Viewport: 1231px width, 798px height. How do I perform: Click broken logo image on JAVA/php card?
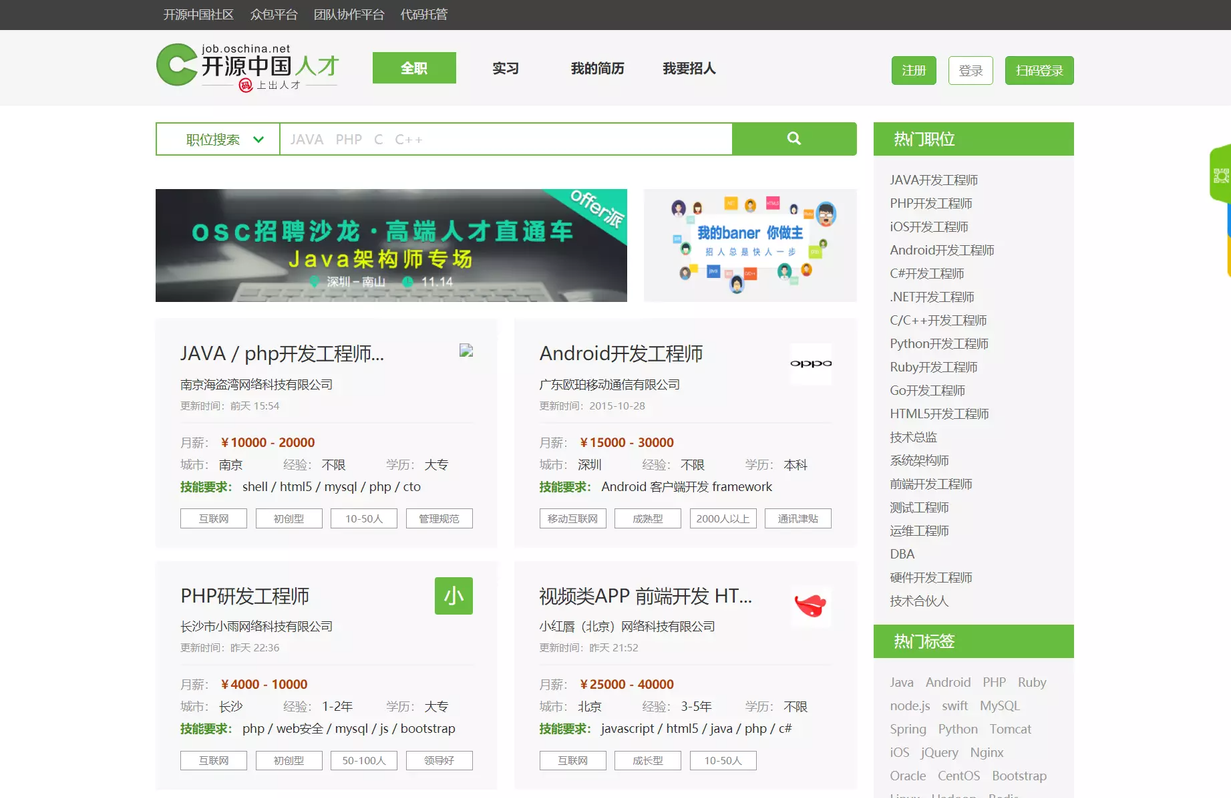coord(466,350)
